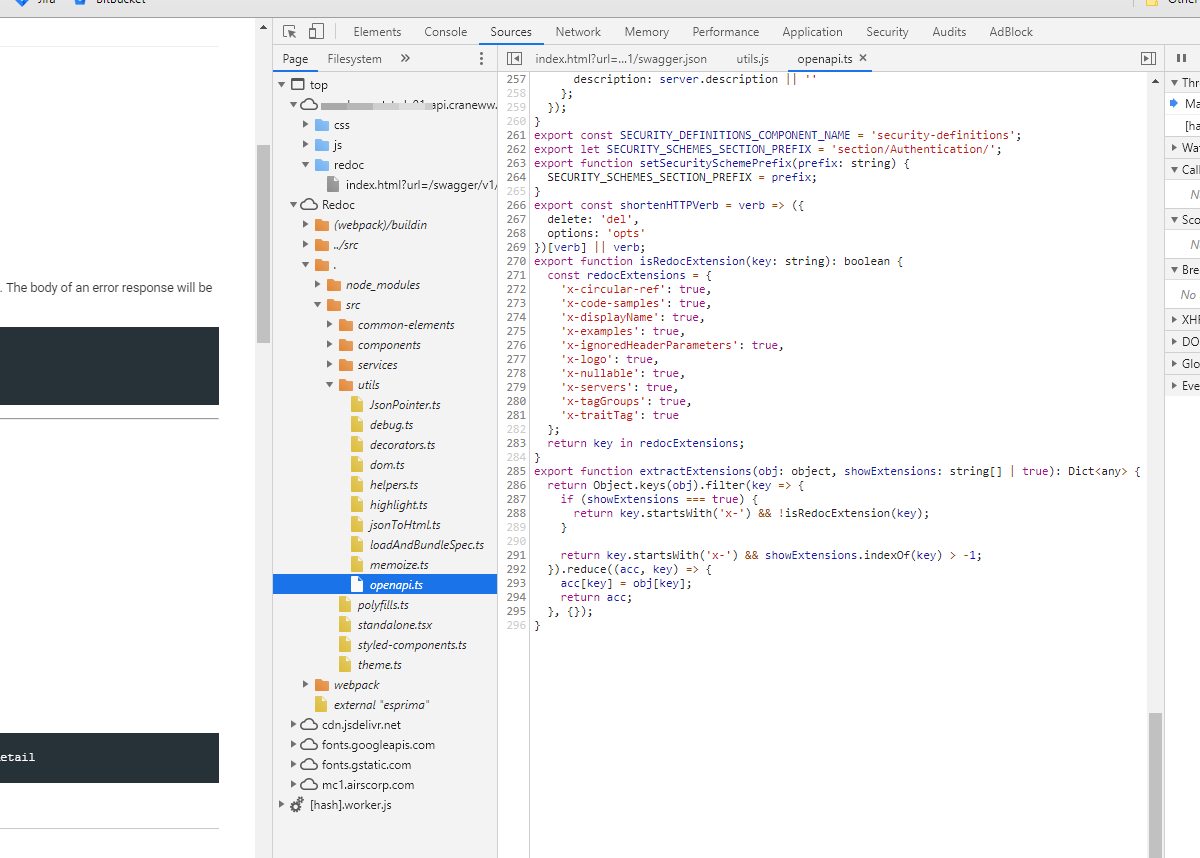Close the openapi.ts editor tab
The height and width of the screenshot is (858, 1200).
pos(864,58)
